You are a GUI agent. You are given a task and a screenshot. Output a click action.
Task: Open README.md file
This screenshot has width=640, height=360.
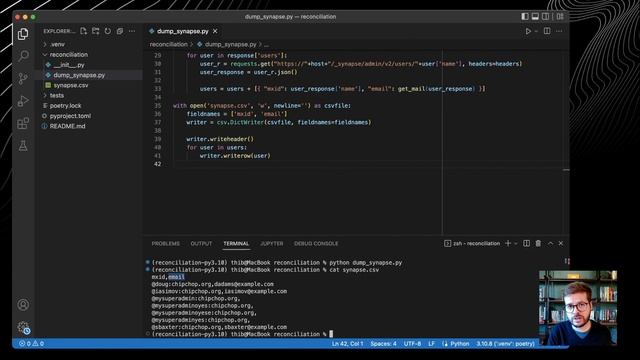67,126
